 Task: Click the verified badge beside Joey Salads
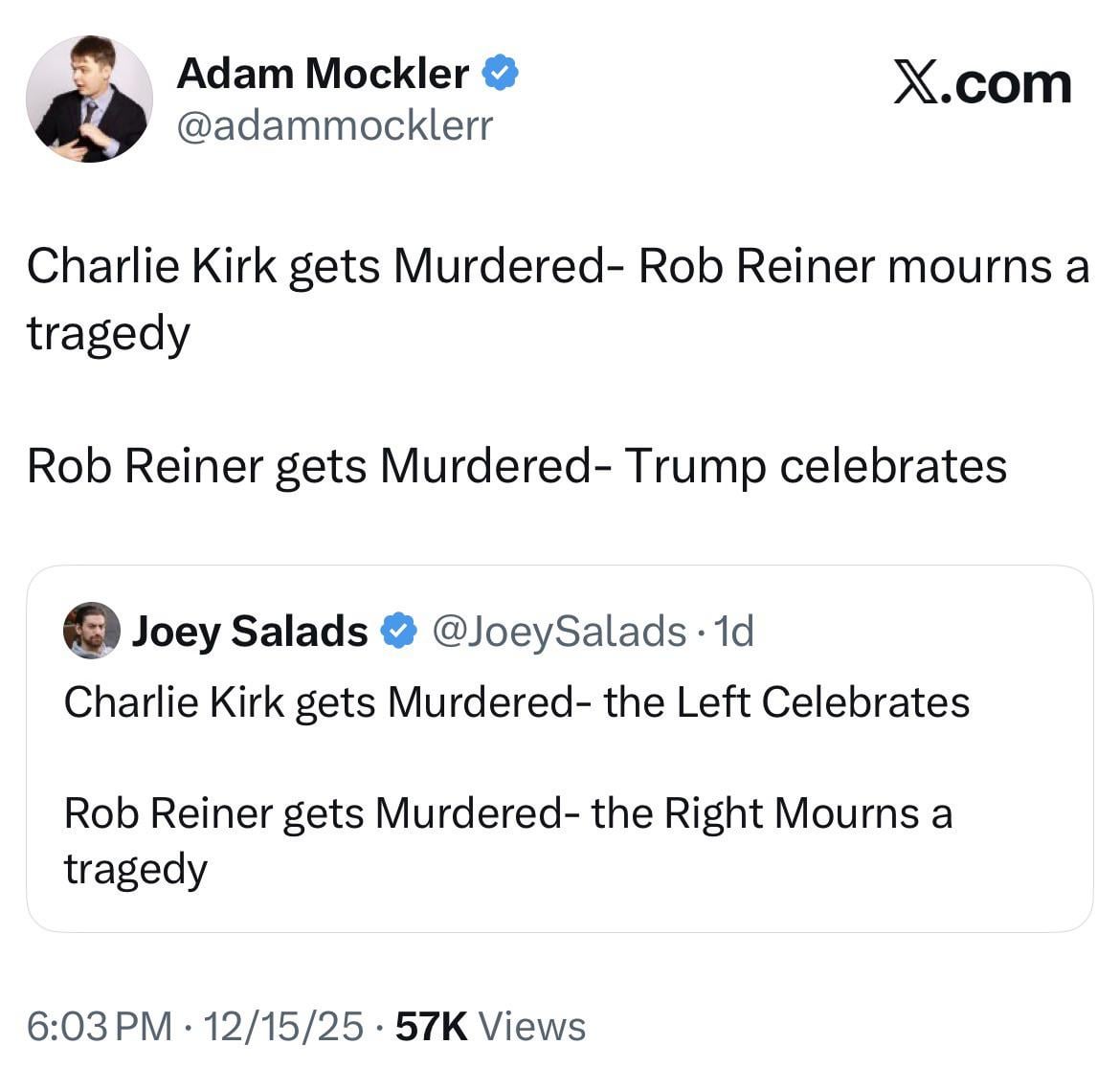coord(398,632)
